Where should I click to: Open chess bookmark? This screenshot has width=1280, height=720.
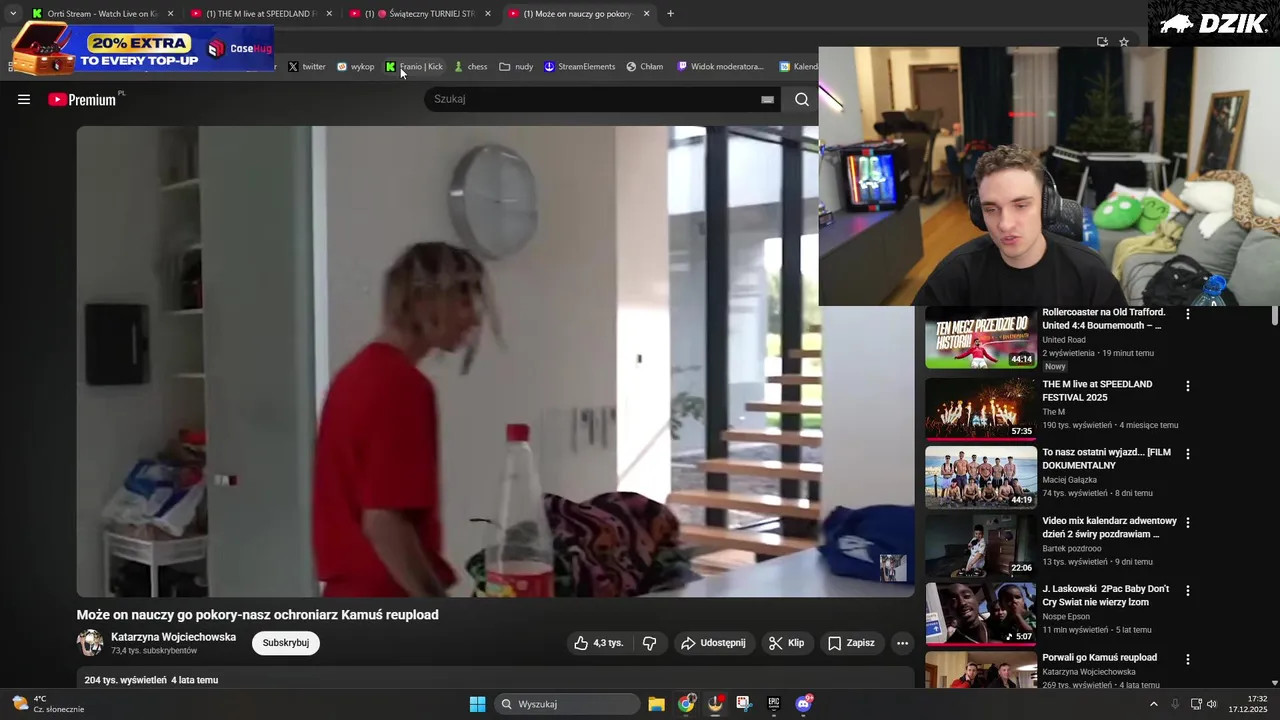(470, 67)
